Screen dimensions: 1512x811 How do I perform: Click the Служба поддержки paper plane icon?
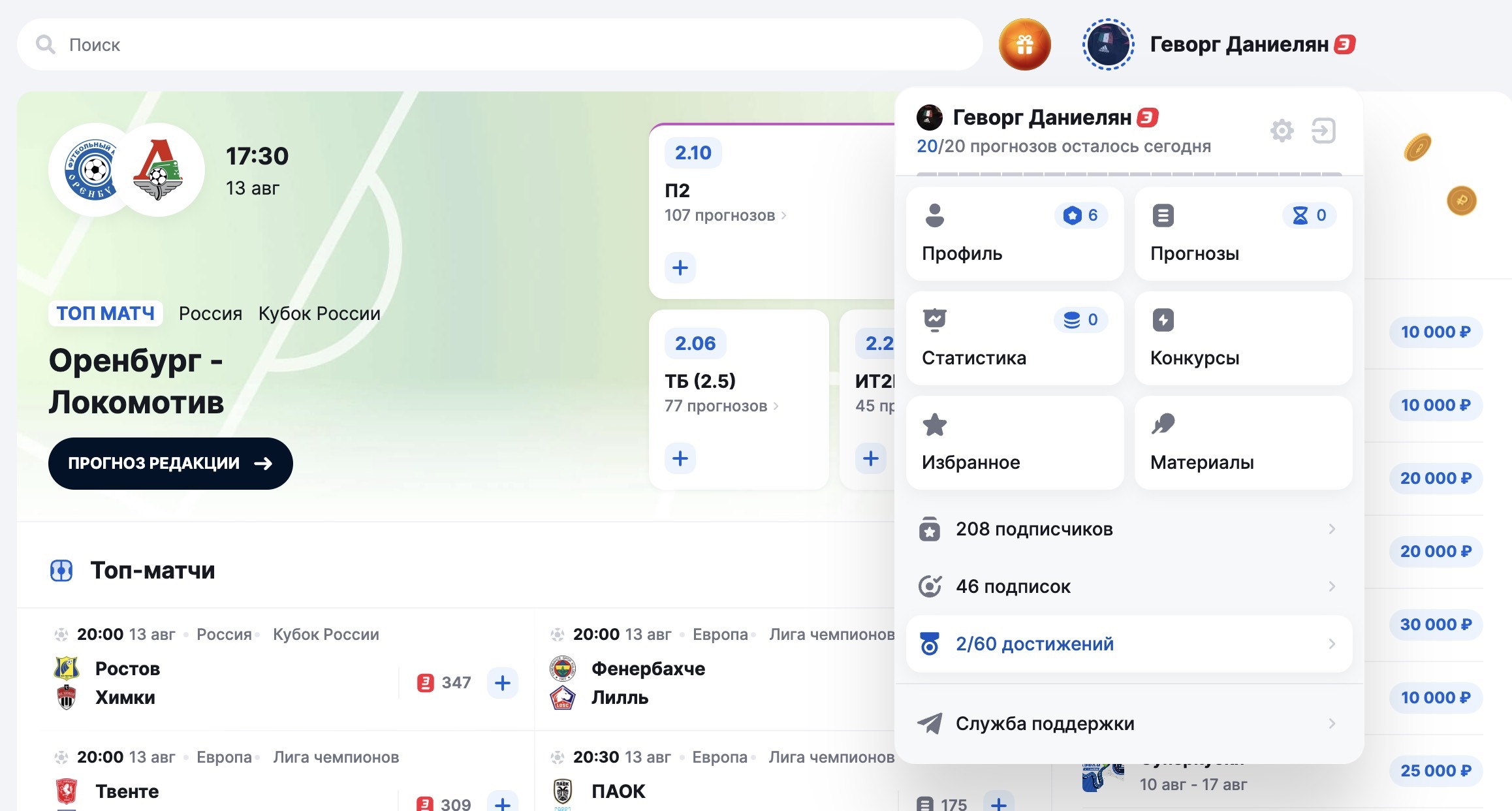click(x=930, y=724)
